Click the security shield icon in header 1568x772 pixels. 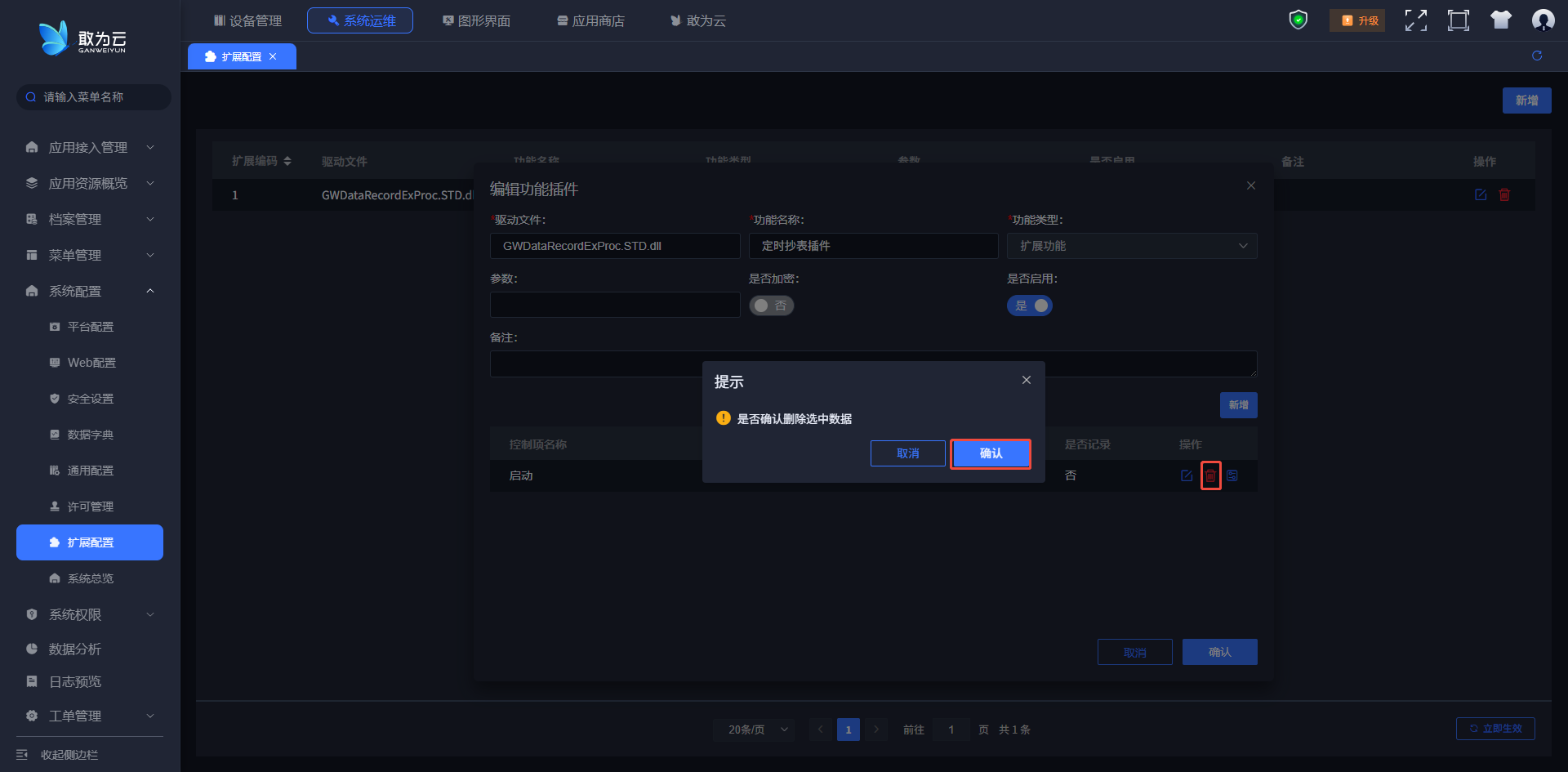pos(1298,20)
